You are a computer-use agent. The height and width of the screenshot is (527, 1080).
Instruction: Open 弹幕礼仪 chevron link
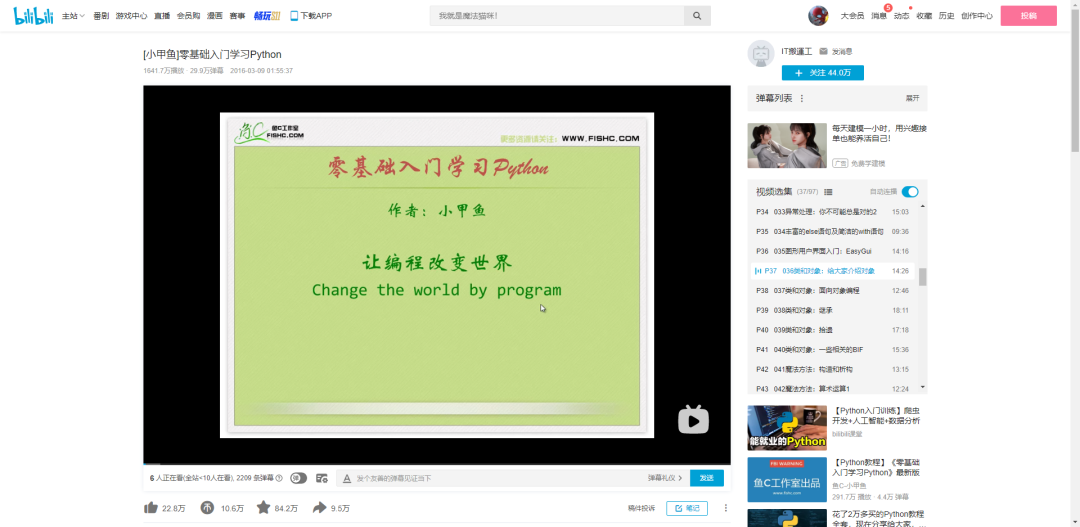point(665,477)
